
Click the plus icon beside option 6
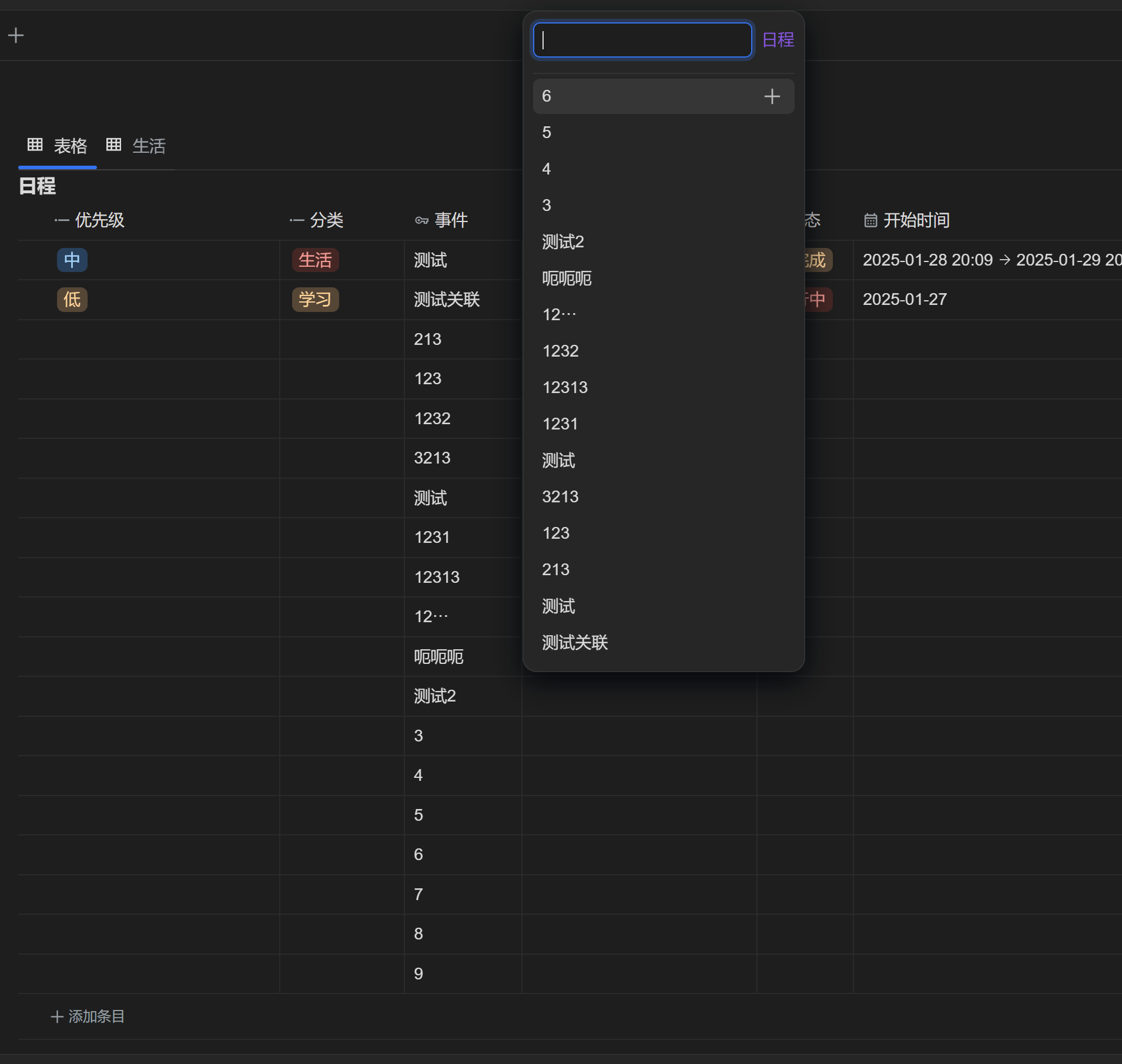(772, 96)
